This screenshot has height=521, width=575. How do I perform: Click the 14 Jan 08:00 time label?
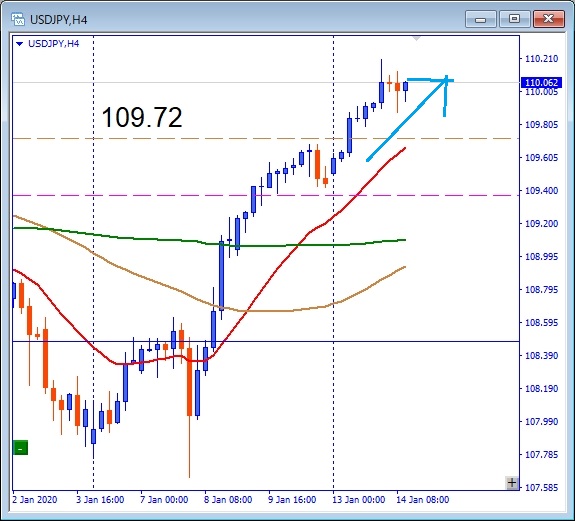pyautogui.click(x=422, y=500)
